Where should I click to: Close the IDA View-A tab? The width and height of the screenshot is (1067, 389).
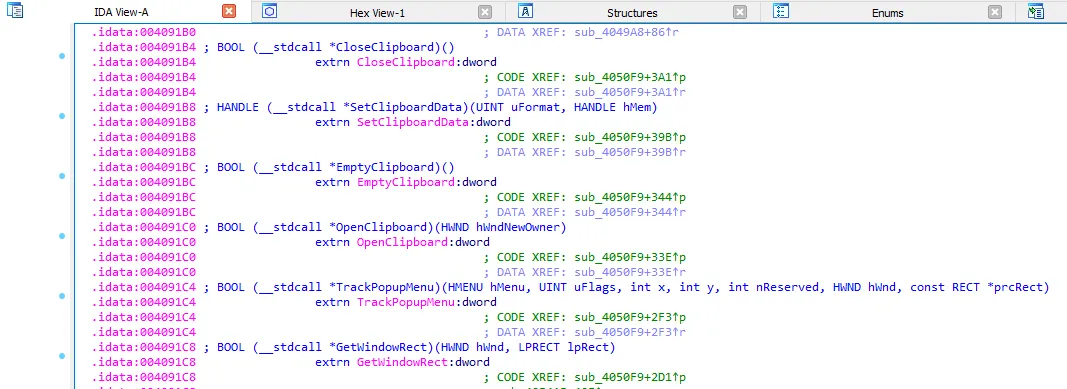coord(229,12)
